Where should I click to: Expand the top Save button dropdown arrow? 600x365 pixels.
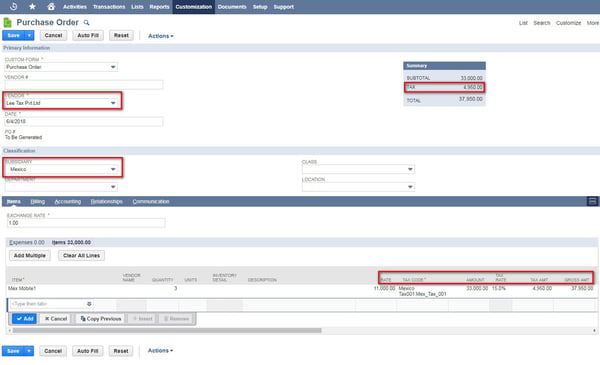[29, 36]
